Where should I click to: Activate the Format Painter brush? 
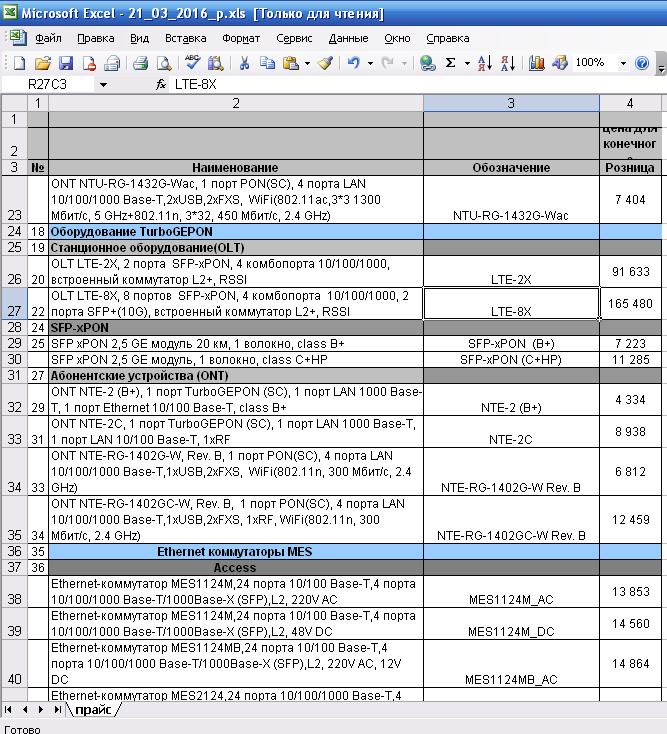pyautogui.click(x=325, y=63)
